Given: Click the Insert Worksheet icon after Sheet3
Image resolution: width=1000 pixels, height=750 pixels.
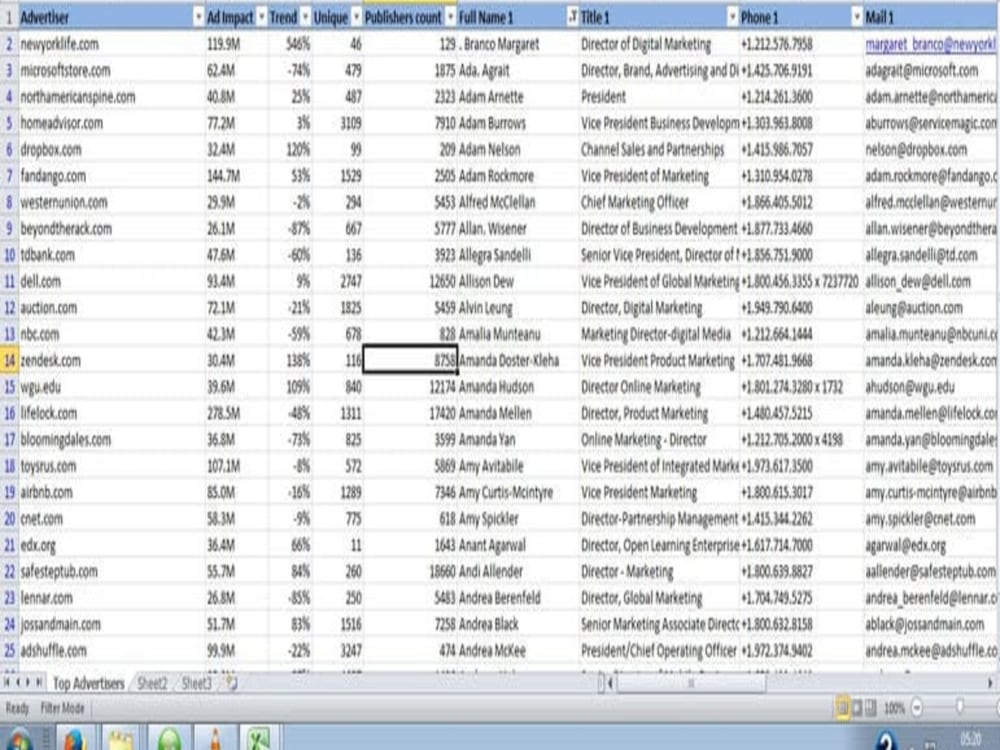Looking at the screenshot, I should click(232, 683).
